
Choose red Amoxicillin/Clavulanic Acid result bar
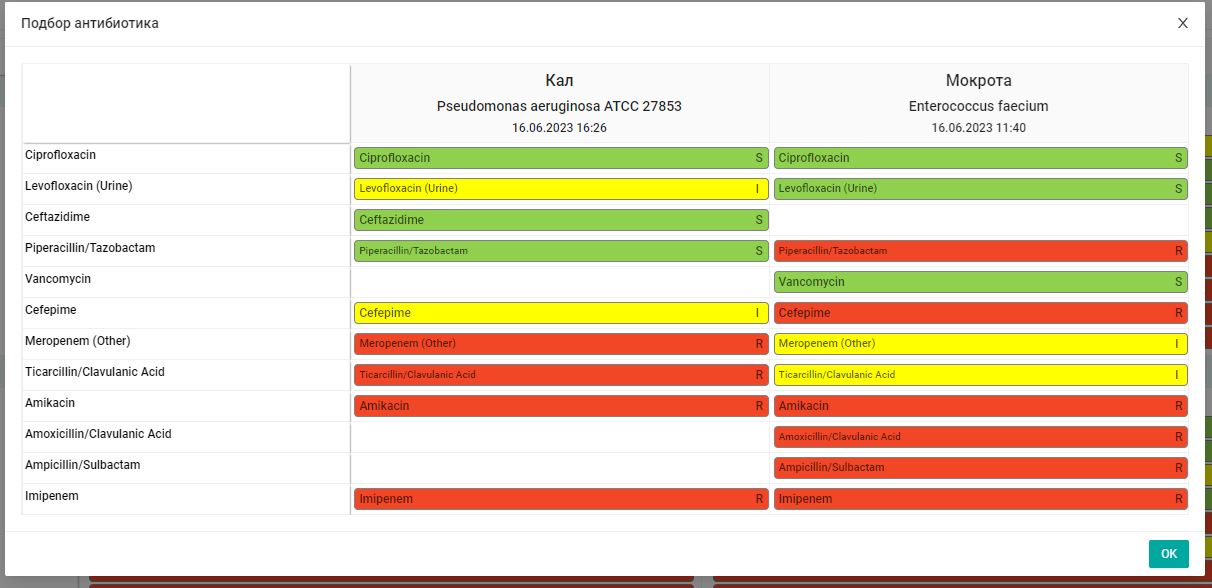[x=980, y=437]
